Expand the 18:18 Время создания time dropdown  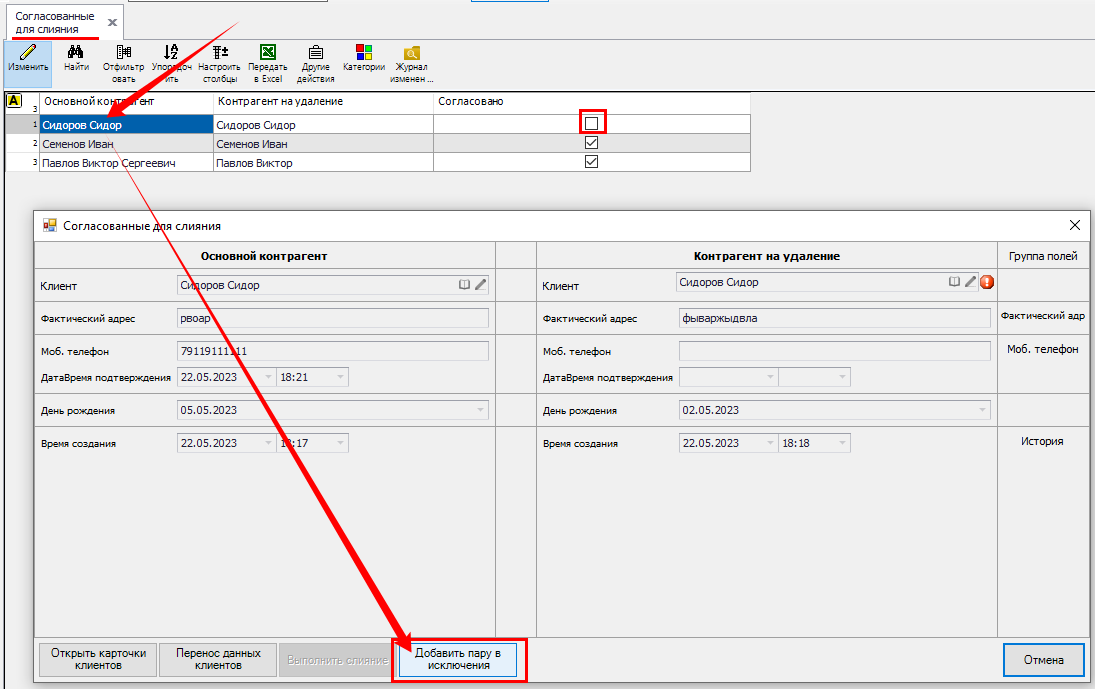842,443
